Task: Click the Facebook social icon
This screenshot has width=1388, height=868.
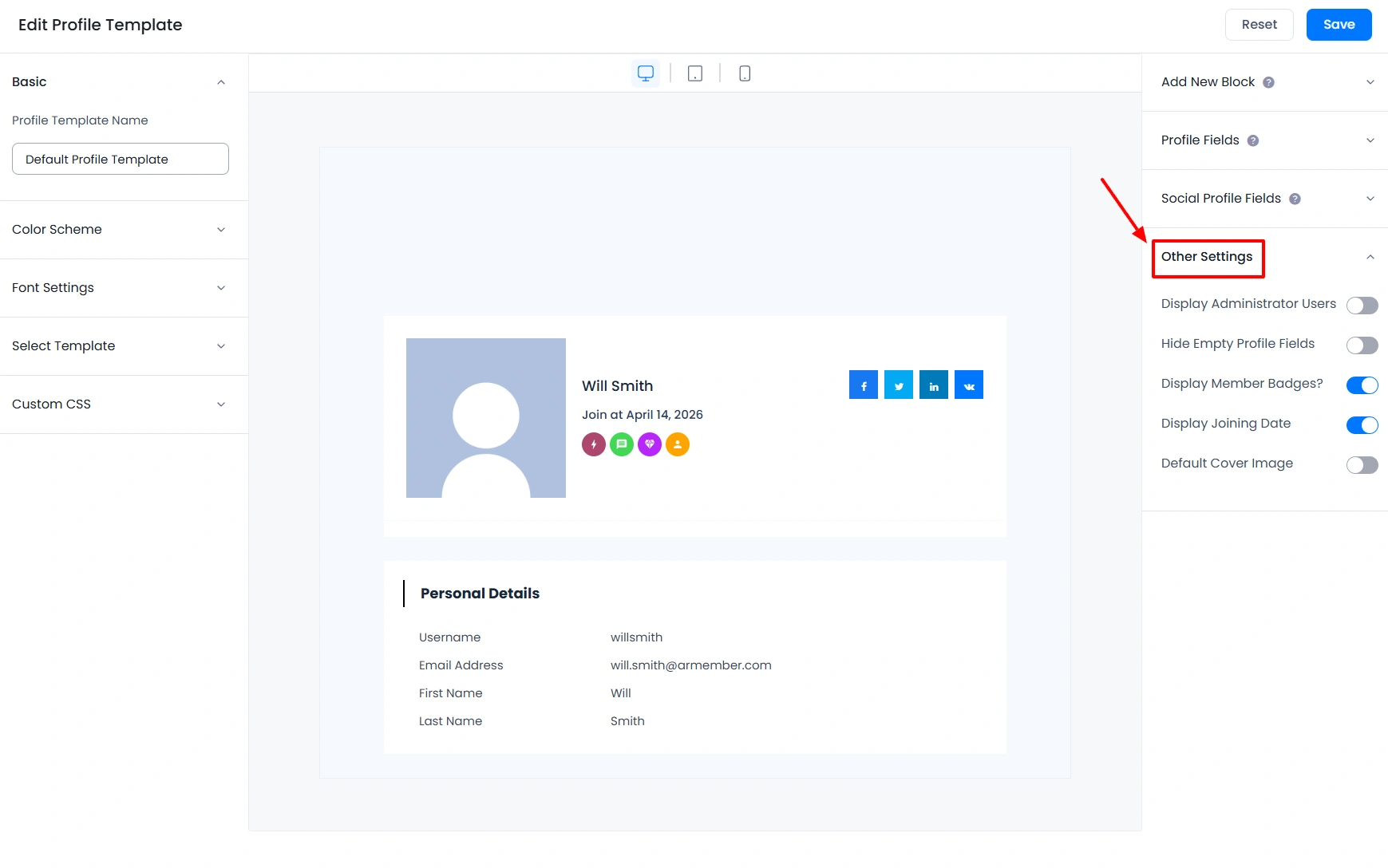Action: click(863, 384)
